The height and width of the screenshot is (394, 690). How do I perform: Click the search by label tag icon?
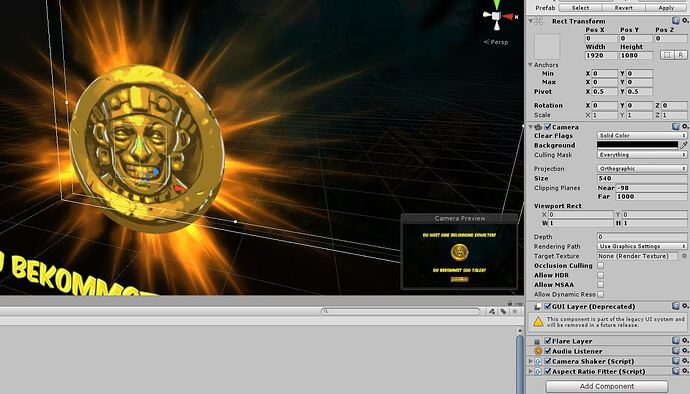503,311
